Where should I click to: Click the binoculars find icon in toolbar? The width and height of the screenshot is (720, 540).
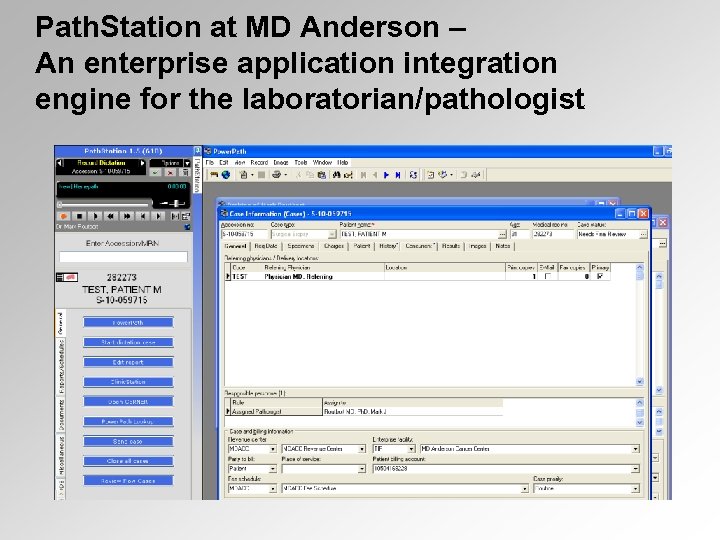(x=337, y=175)
